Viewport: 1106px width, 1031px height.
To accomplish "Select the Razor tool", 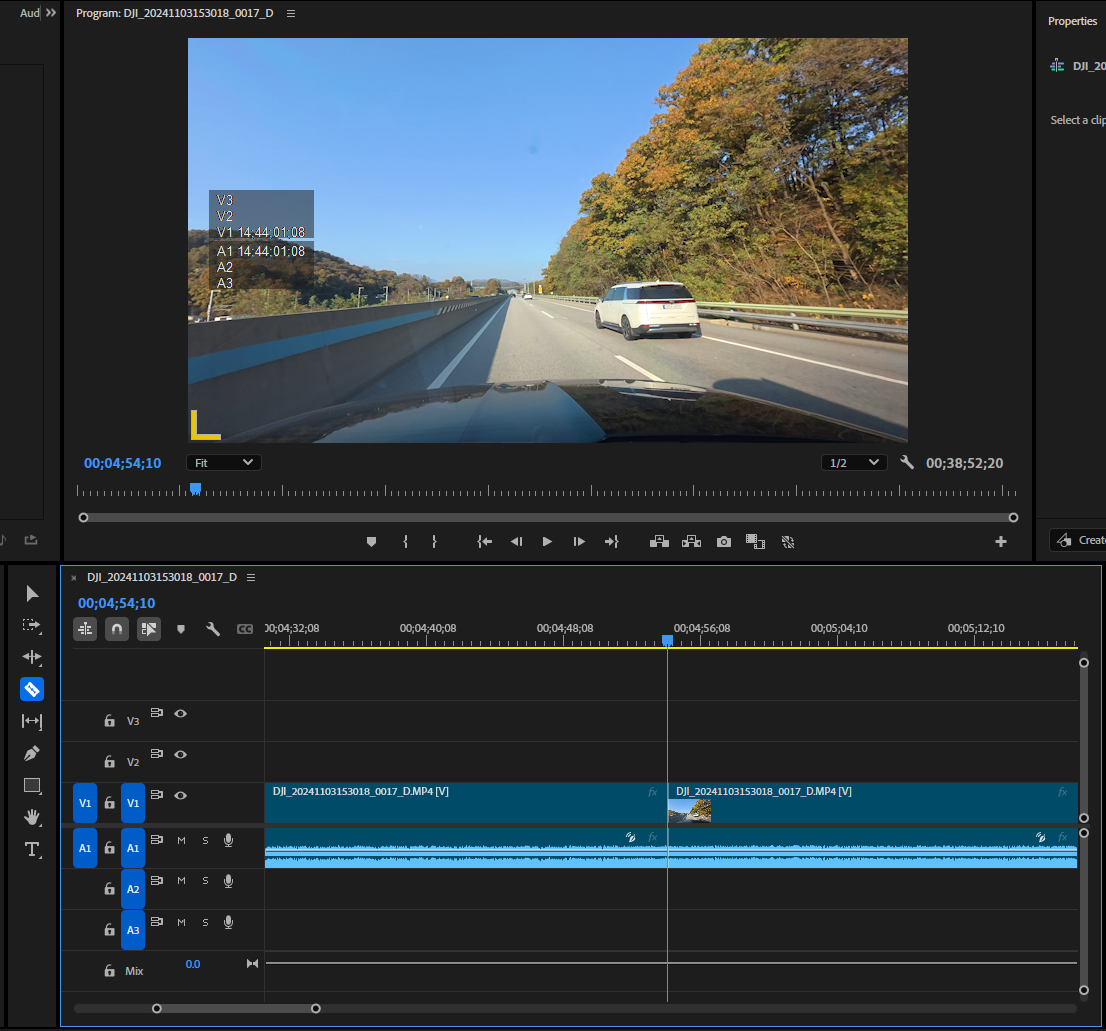I will pos(32,689).
